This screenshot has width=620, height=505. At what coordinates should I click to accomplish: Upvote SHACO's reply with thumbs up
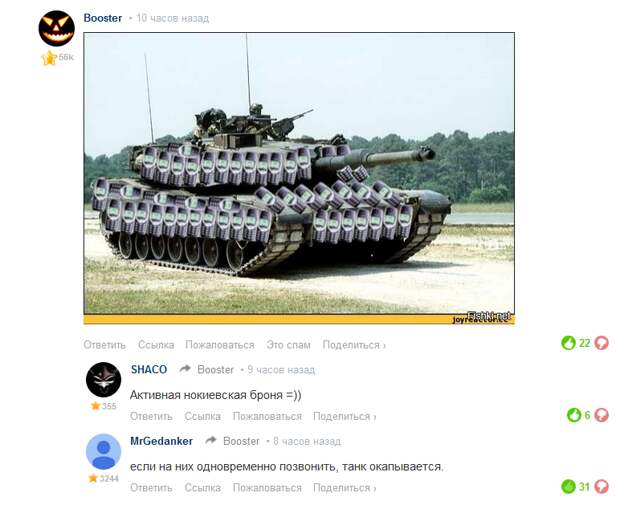point(574,415)
